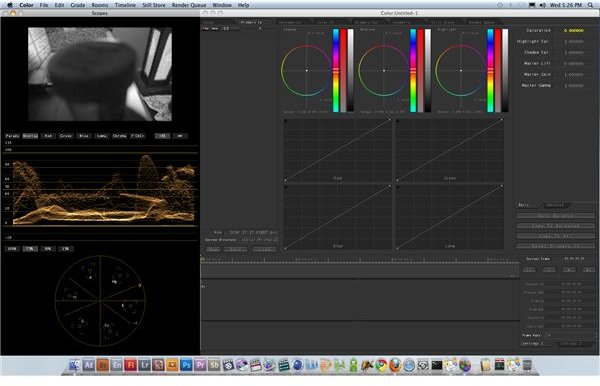Image resolution: width=600 pixels, height=386 pixels.
Task: Open the Grade menu
Action: click(78, 5)
